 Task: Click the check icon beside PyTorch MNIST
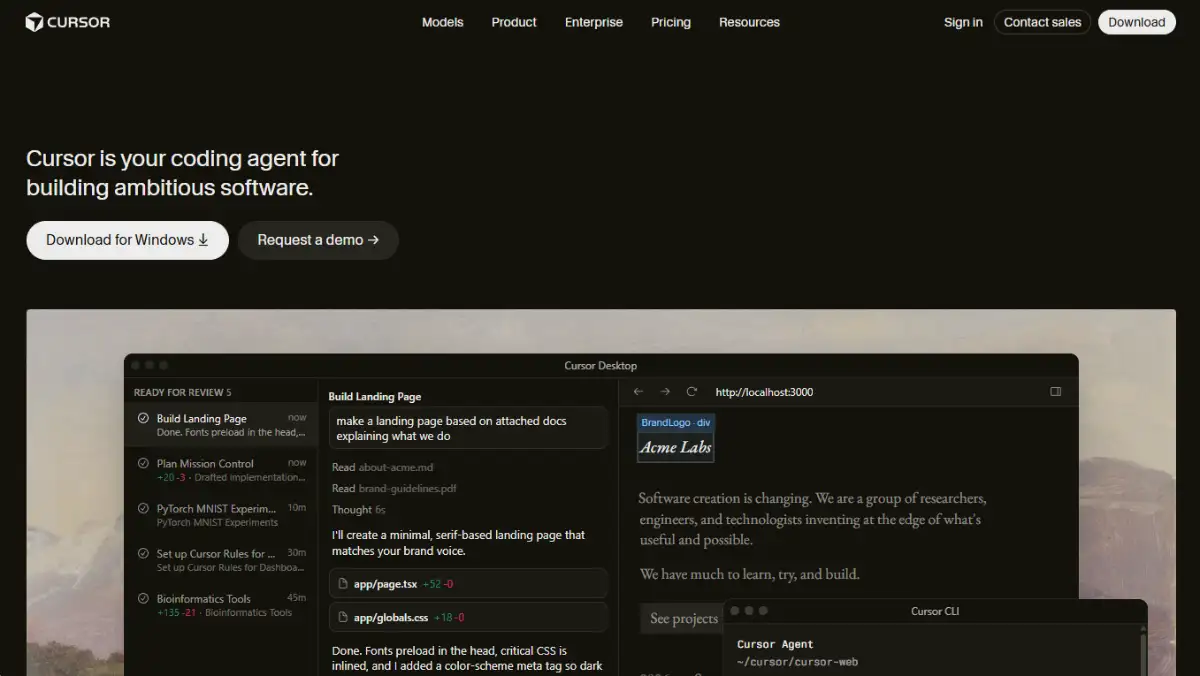(143, 508)
